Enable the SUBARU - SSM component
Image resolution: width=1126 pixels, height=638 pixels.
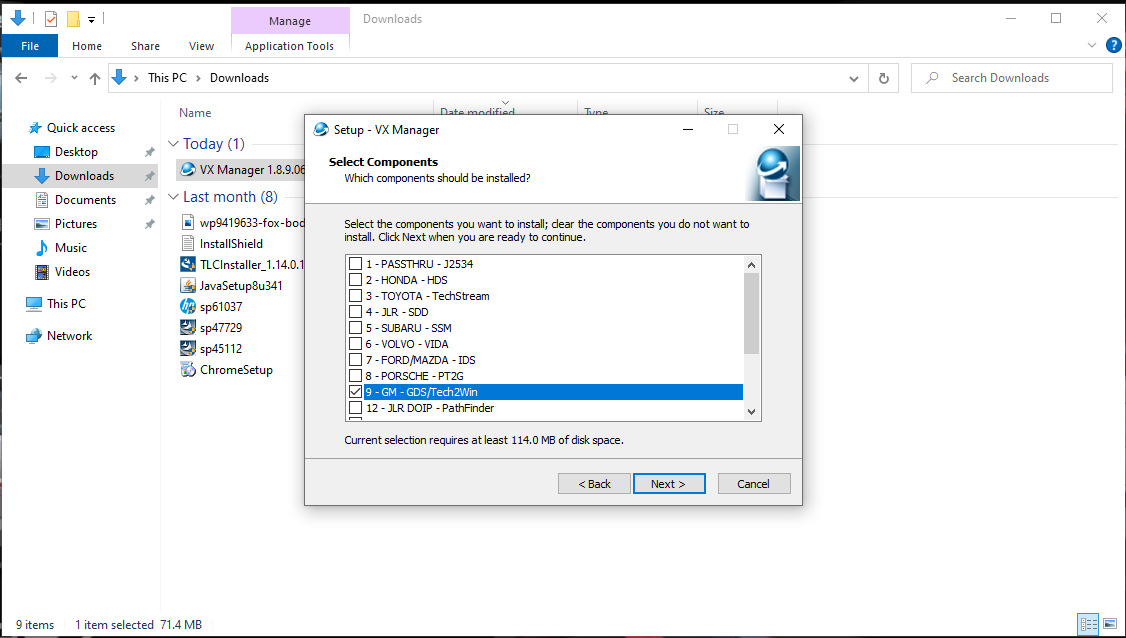click(355, 328)
